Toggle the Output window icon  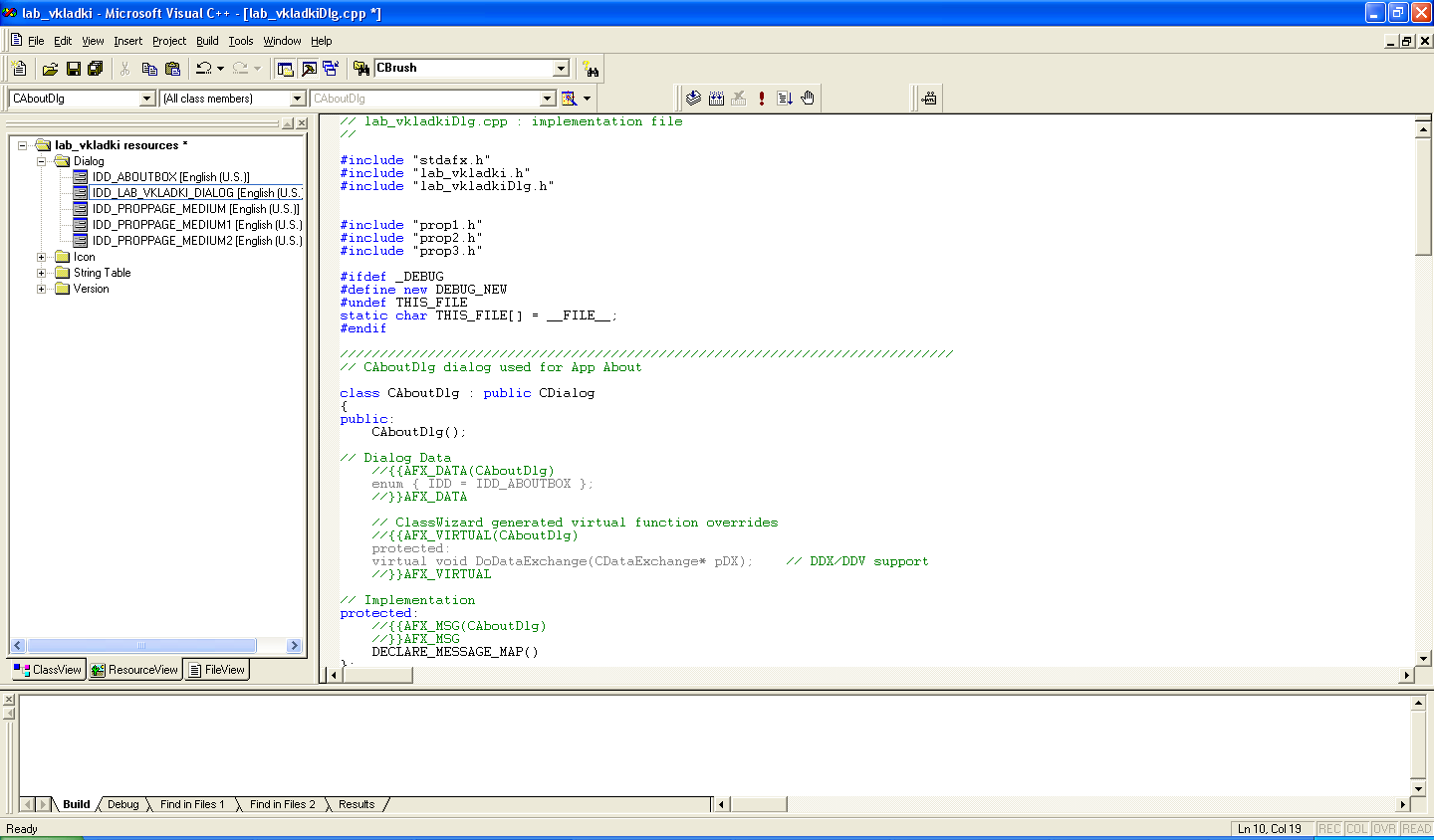coord(309,69)
